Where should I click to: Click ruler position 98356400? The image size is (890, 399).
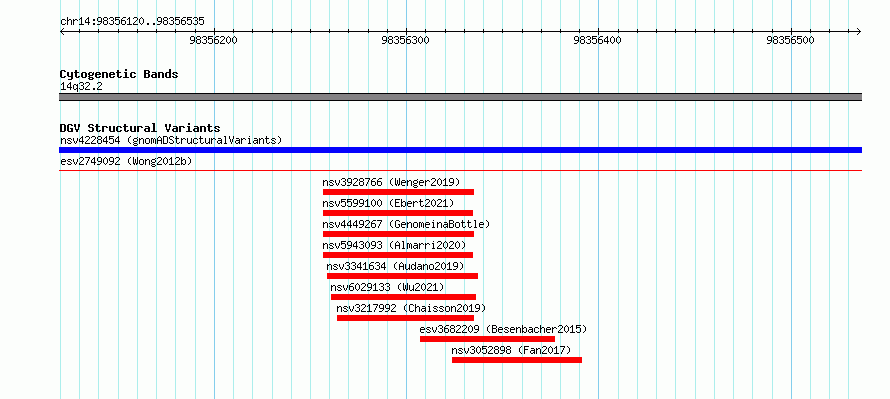tap(598, 40)
